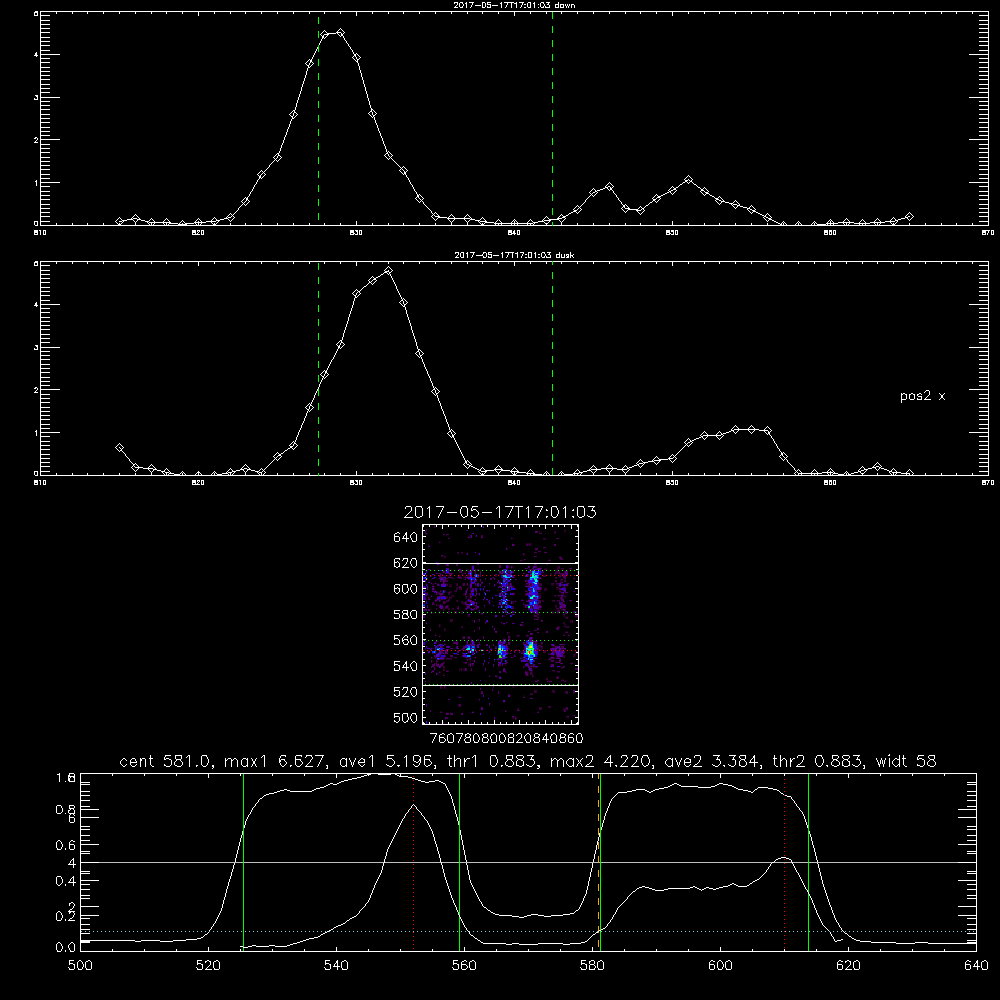Image resolution: width=1000 pixels, height=1000 pixels.
Task: Click red dotted peak marker near 610 in bottom plot
Action: [784, 862]
